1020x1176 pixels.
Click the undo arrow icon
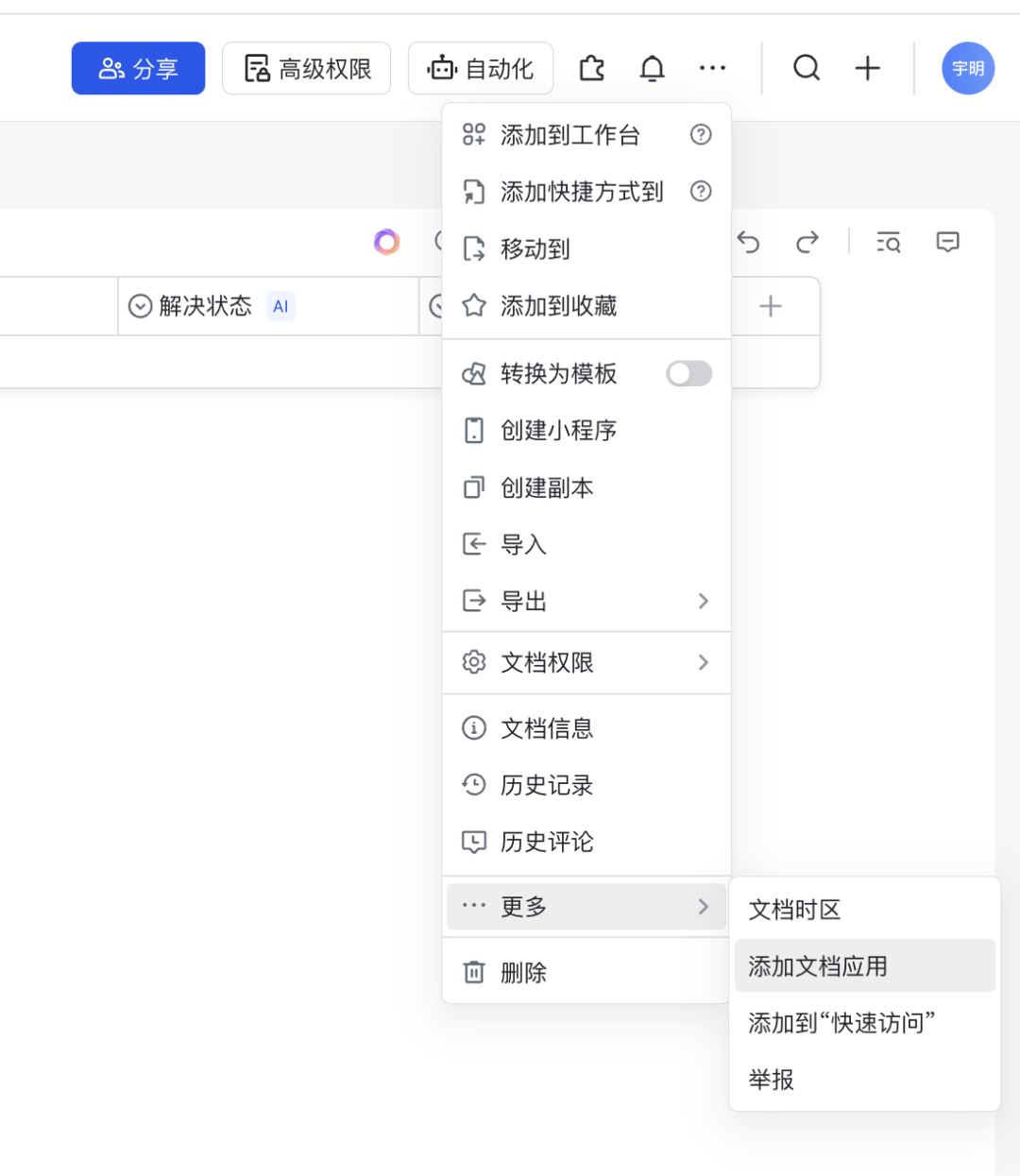coord(749,243)
